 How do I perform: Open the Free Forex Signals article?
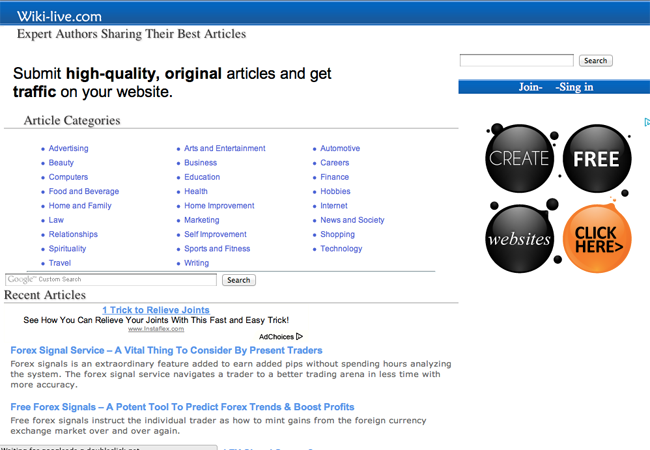182,407
